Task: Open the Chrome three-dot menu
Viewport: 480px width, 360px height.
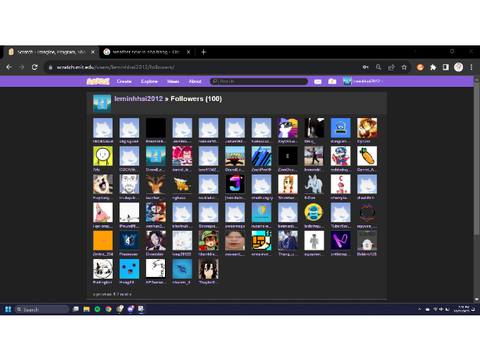Action: tap(471, 67)
